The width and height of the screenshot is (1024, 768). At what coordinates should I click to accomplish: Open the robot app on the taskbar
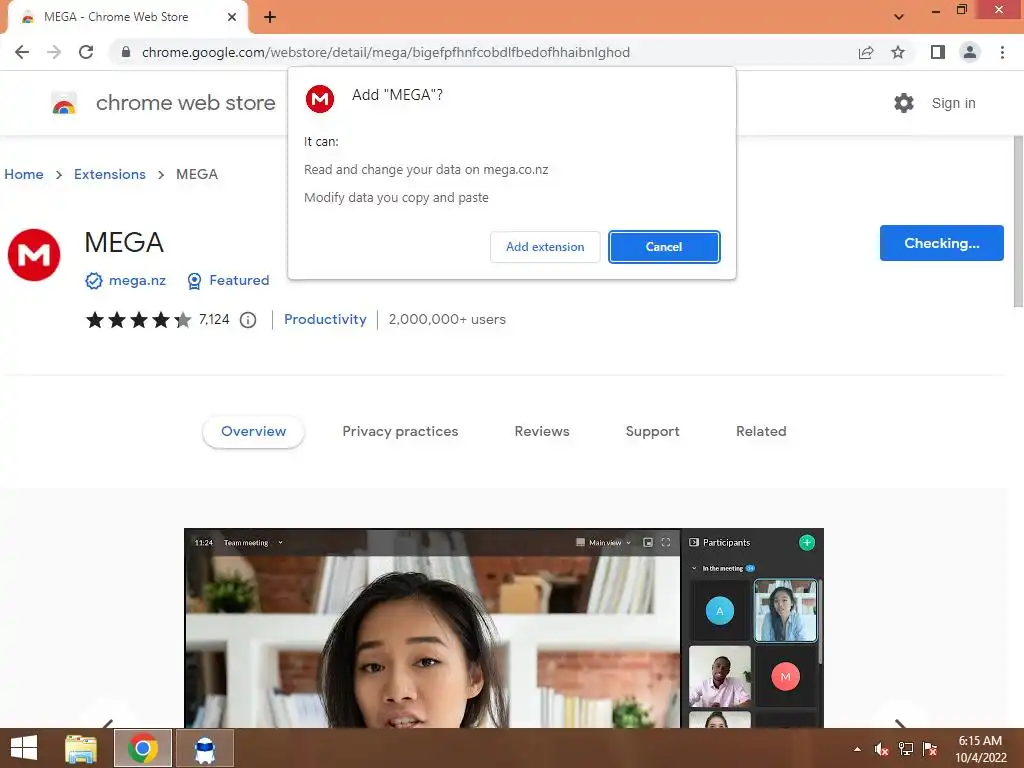tap(205, 749)
